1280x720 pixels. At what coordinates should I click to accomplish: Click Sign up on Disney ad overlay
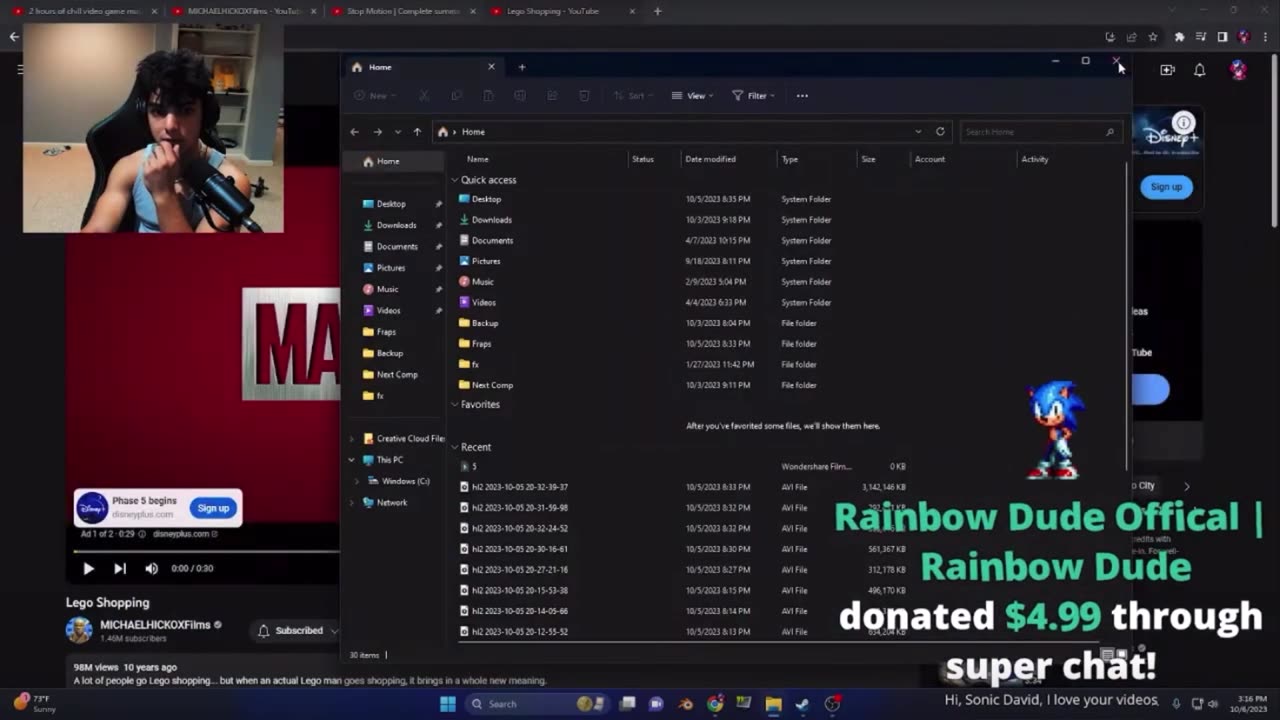pyautogui.click(x=213, y=508)
